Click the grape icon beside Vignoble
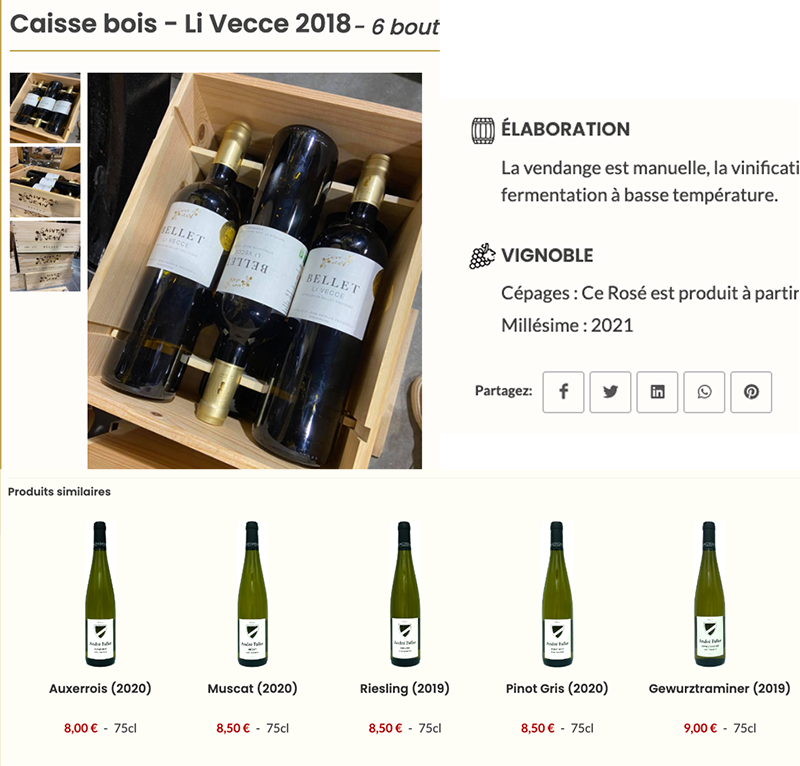Viewport: 800px width, 766px height. [482, 256]
